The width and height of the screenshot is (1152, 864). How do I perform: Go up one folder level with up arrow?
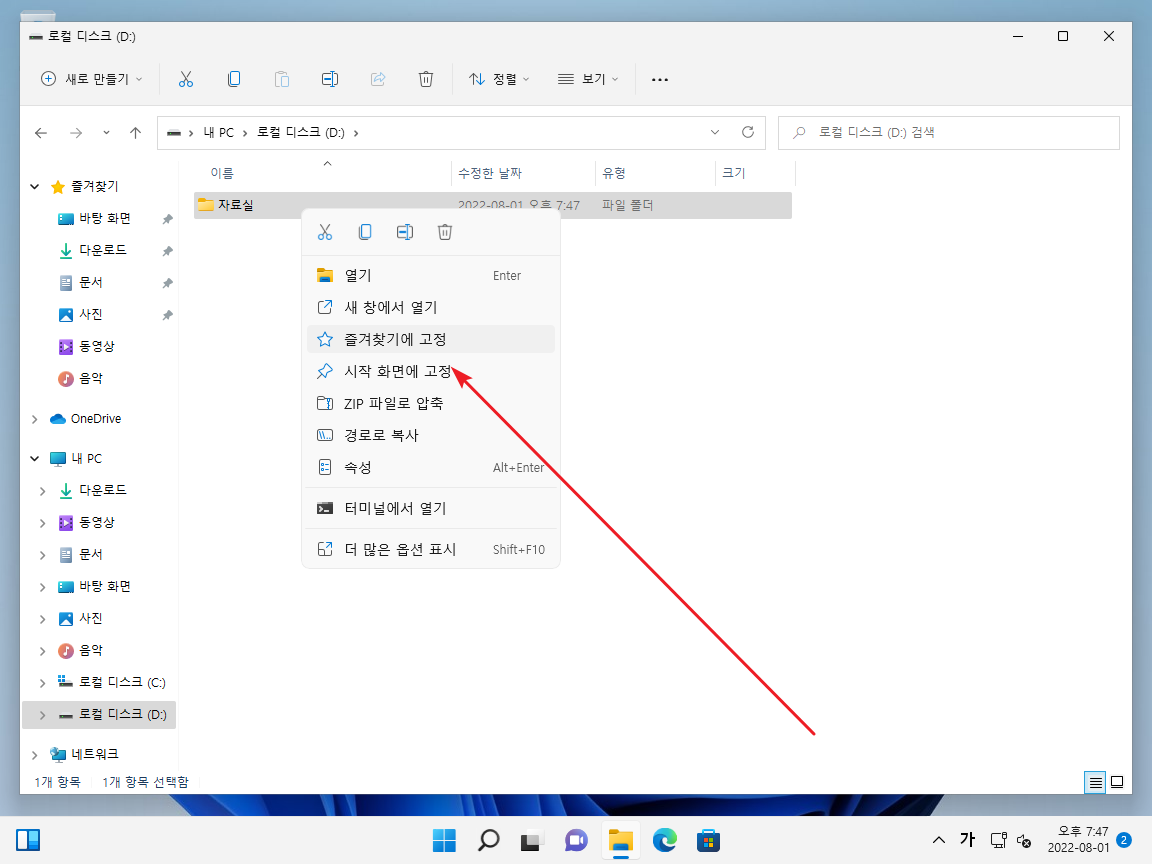(135, 133)
